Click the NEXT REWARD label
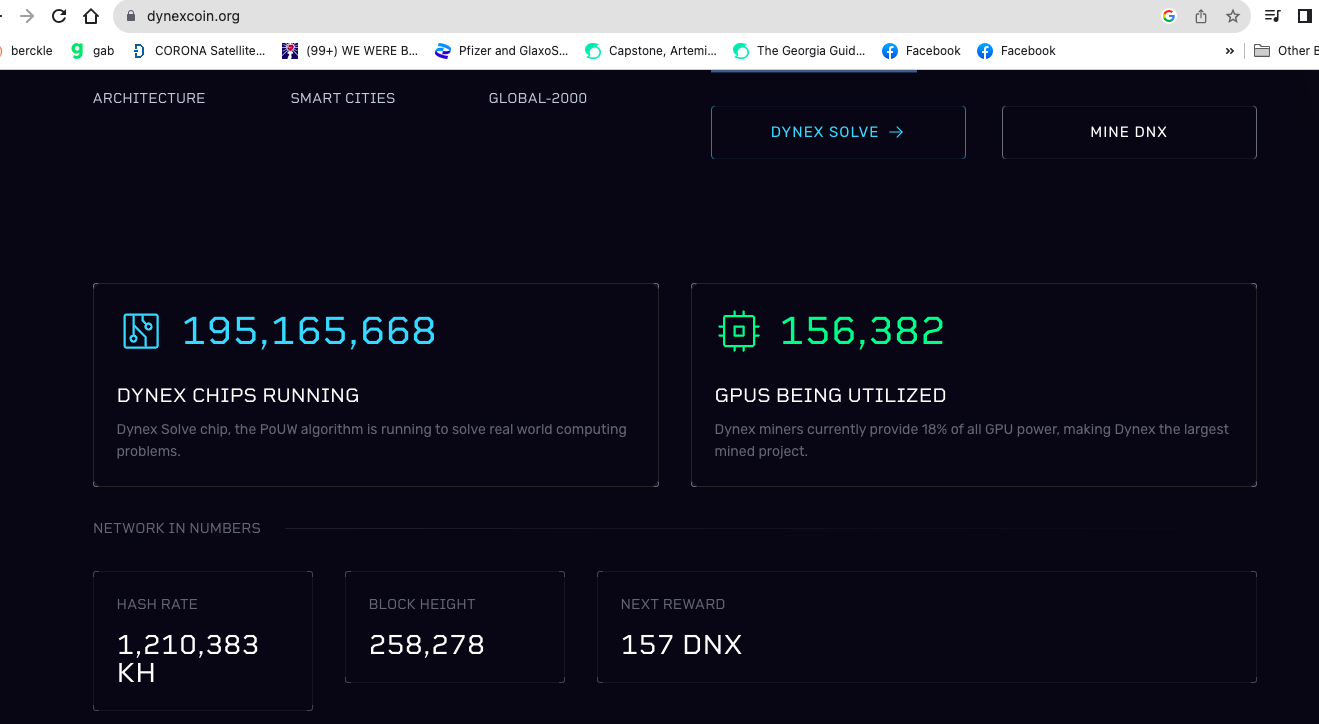Viewport: 1319px width, 724px height. (673, 604)
